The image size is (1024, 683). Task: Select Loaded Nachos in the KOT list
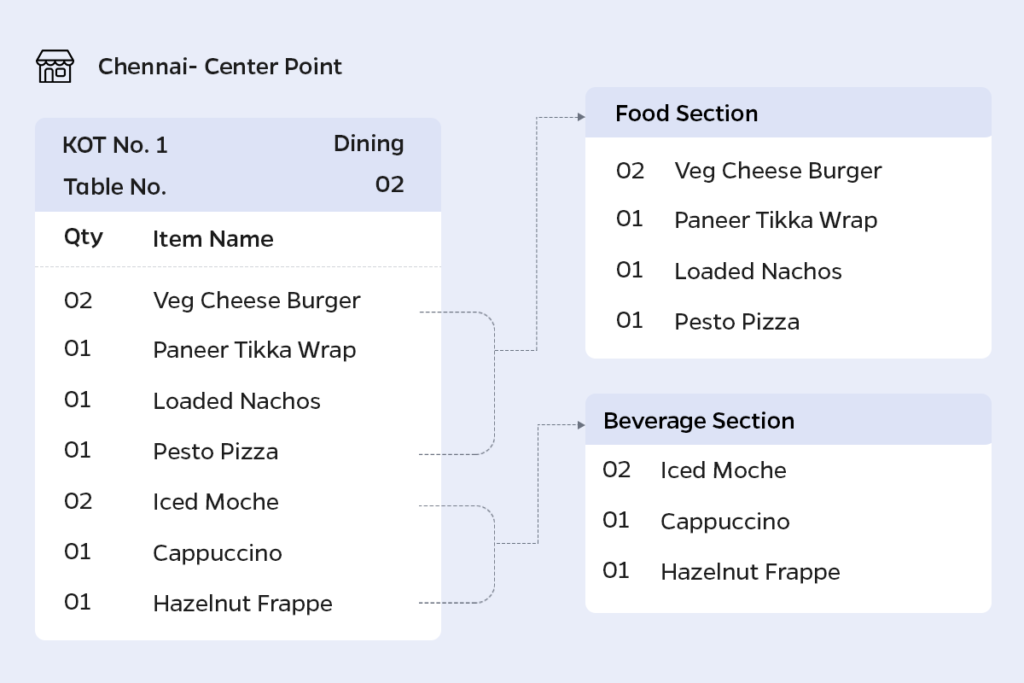[236, 401]
